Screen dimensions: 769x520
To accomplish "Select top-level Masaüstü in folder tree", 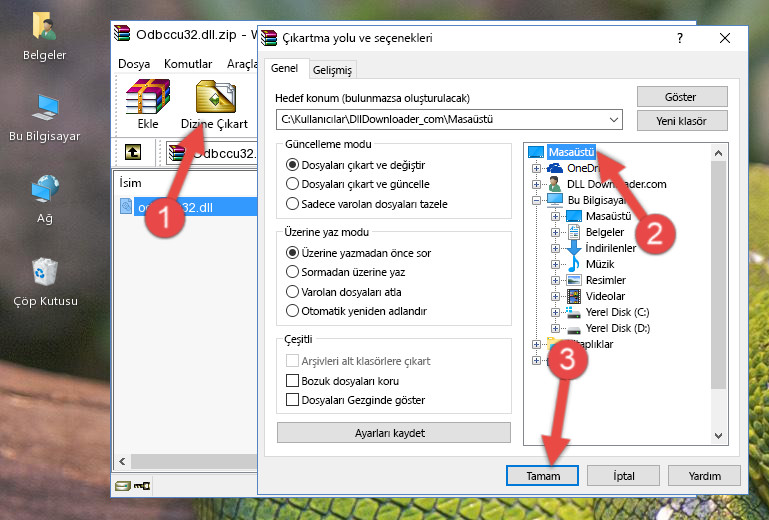I will pos(571,152).
